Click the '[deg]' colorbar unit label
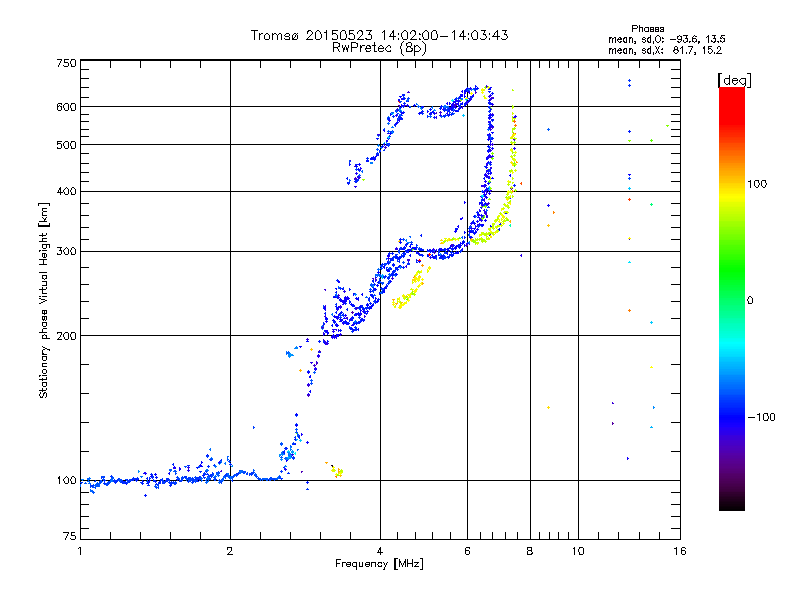Image resolution: width=800 pixels, height=600 pixels. 734,80
